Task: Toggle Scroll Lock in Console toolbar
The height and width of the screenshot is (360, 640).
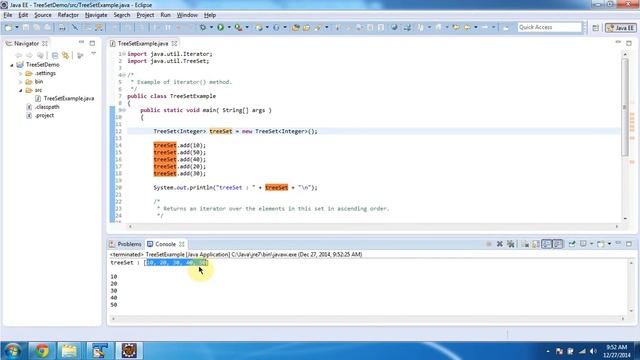Action: point(536,244)
